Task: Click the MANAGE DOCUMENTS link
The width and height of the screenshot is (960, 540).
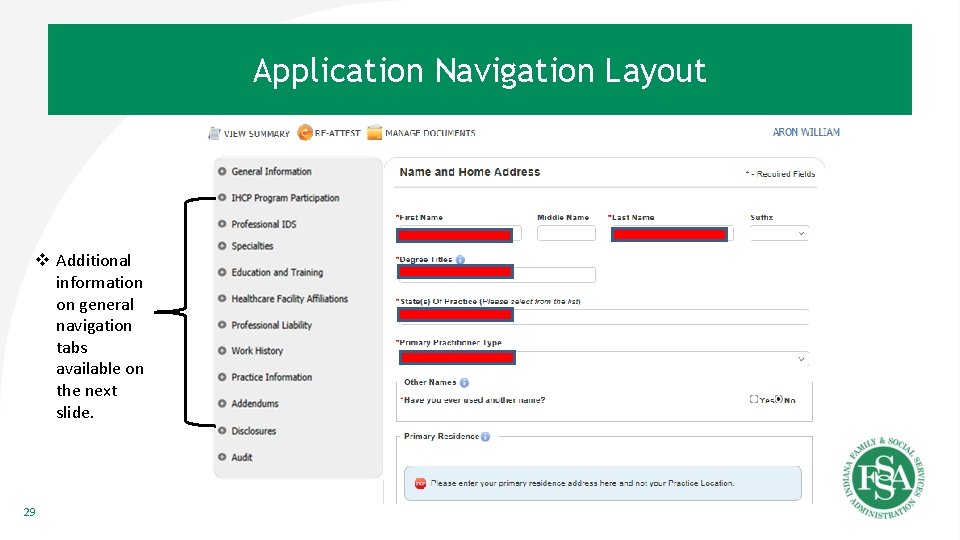Action: click(430, 133)
